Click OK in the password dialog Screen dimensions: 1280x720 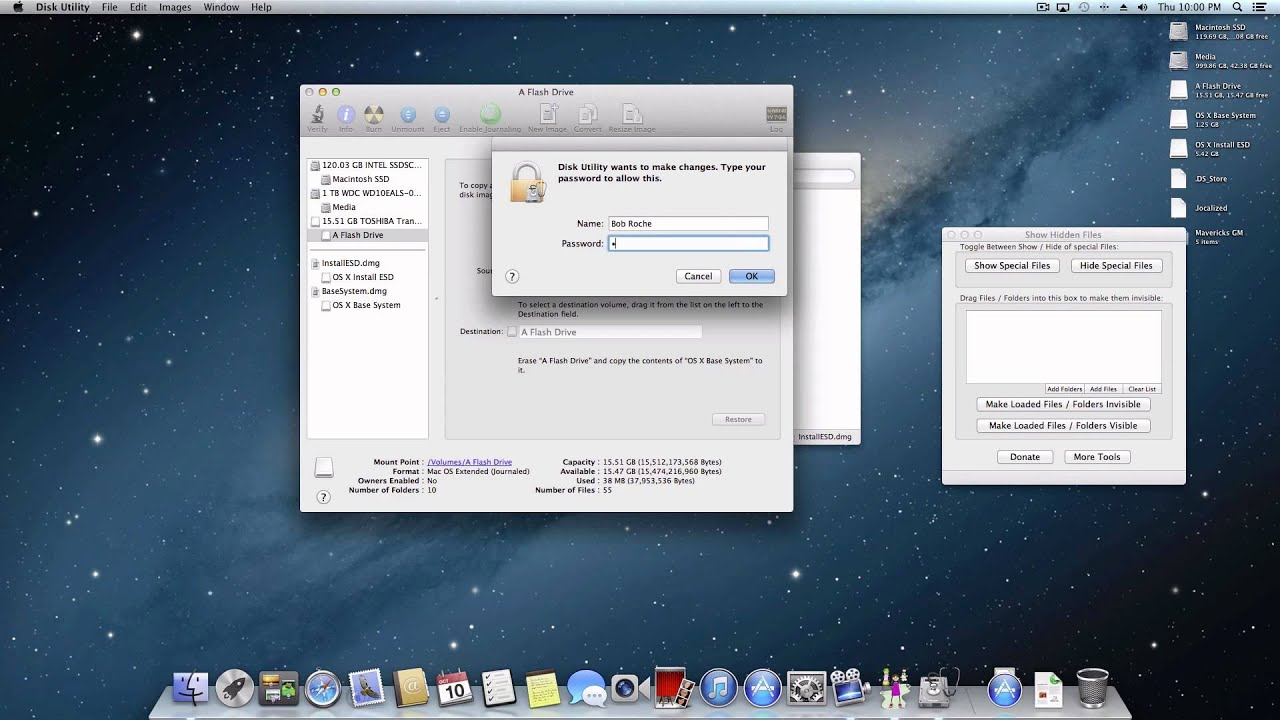tap(752, 276)
